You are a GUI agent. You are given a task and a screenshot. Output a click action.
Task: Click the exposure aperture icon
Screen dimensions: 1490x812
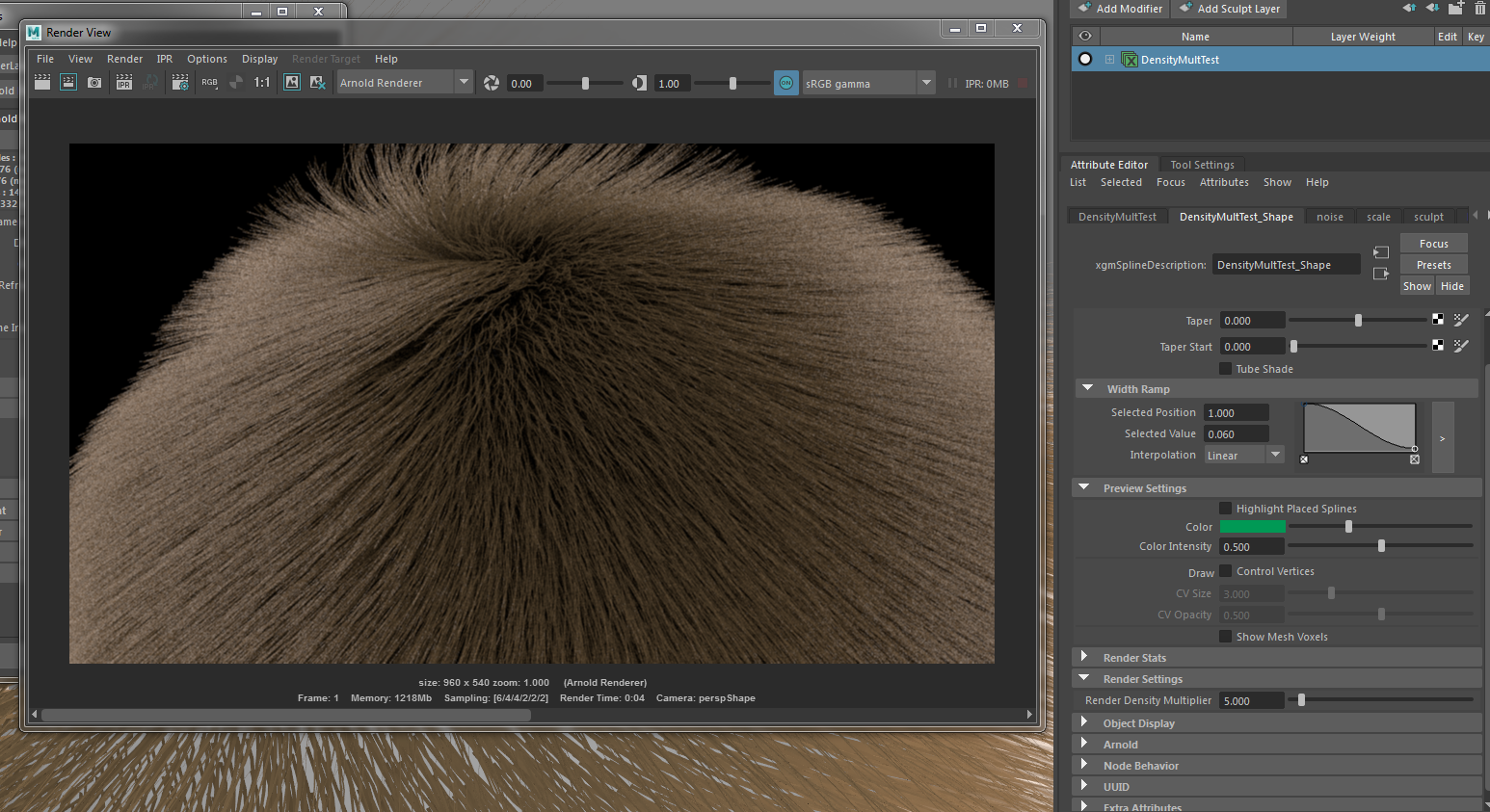point(492,83)
